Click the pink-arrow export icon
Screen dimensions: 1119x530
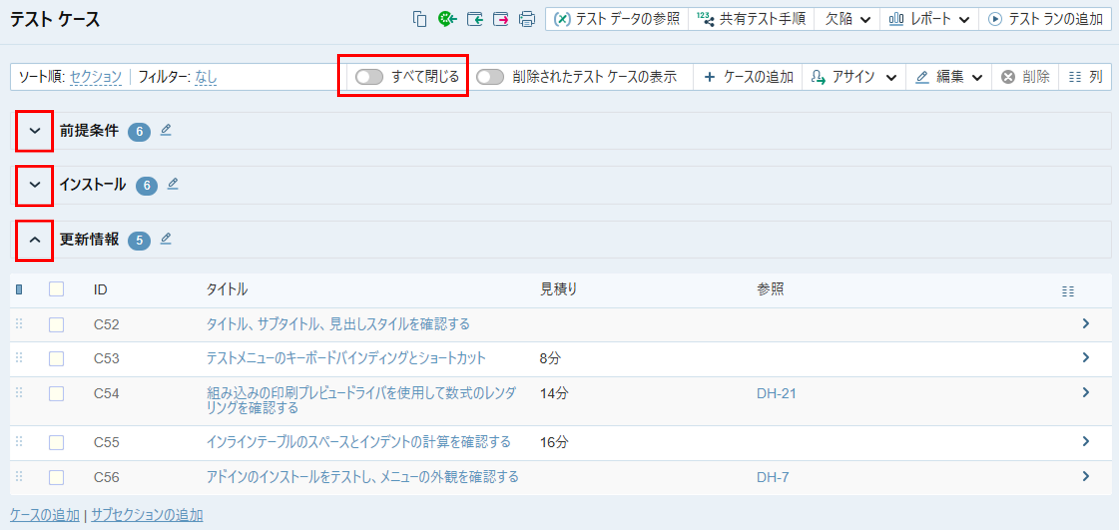coord(500,19)
